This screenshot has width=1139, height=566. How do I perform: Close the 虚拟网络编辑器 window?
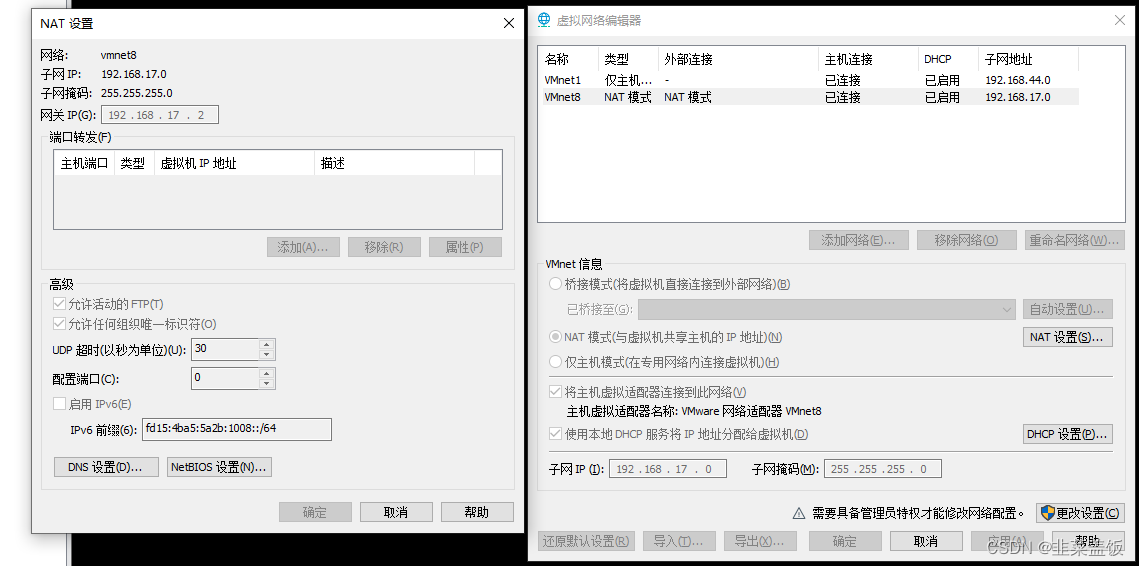[1120, 20]
